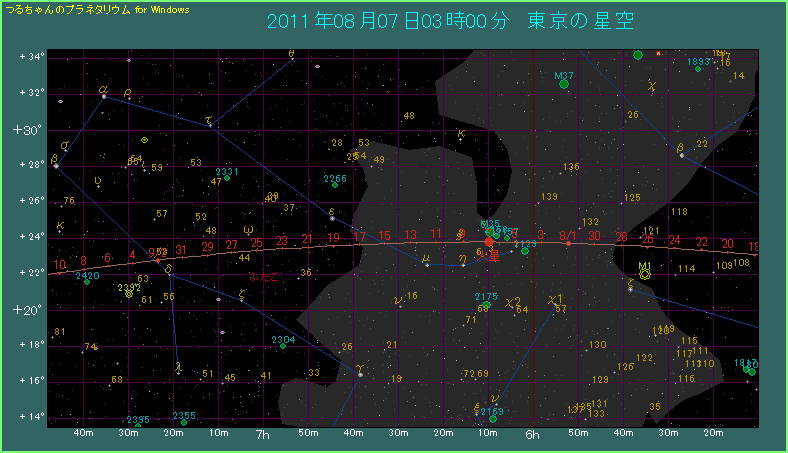Select the Gemini β star (Pollux)

pyautogui.click(x=56, y=166)
